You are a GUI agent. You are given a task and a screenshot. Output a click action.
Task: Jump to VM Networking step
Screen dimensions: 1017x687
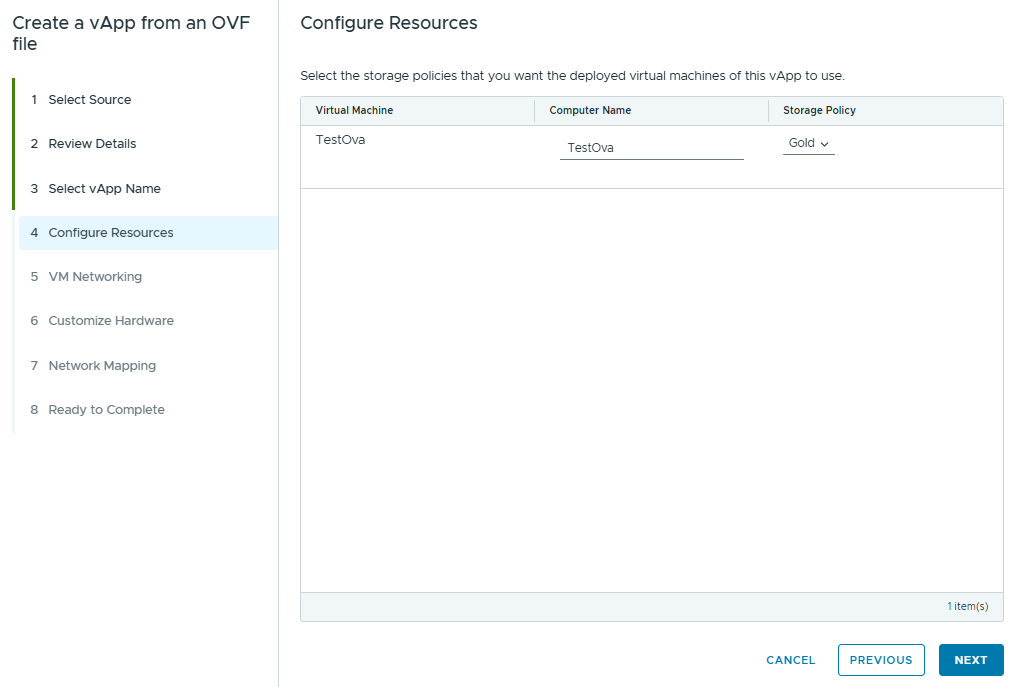click(95, 277)
